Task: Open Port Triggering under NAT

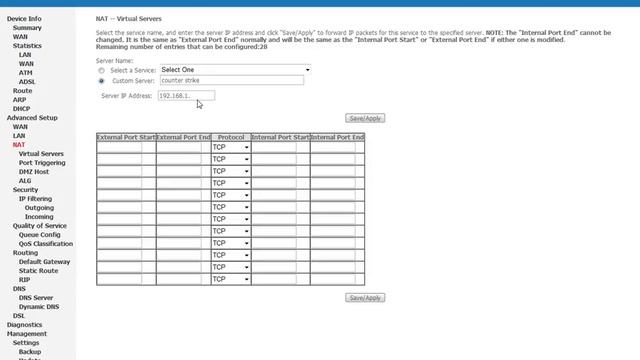Action: click(42, 163)
